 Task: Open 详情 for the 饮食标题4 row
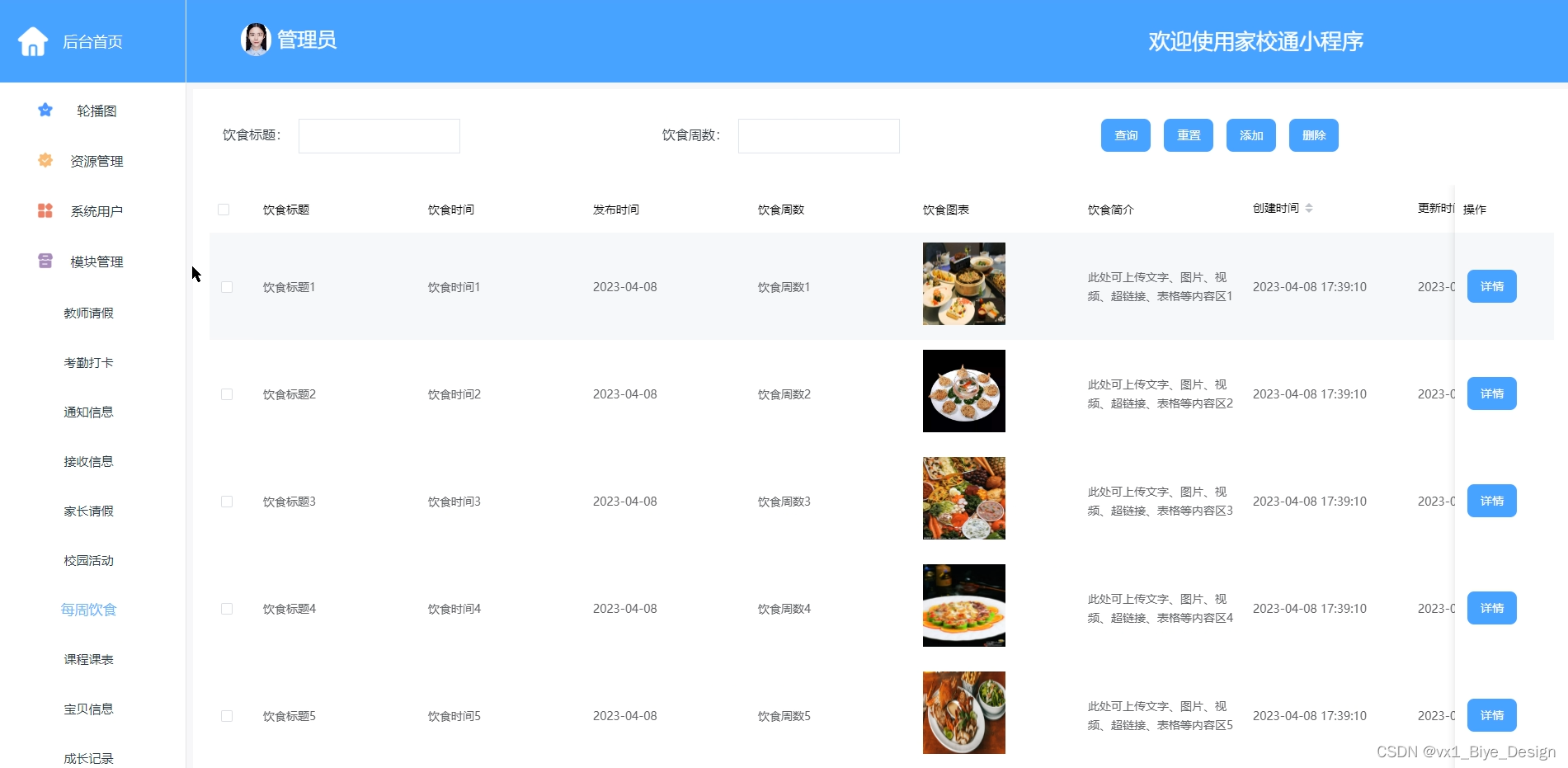[x=1492, y=608]
